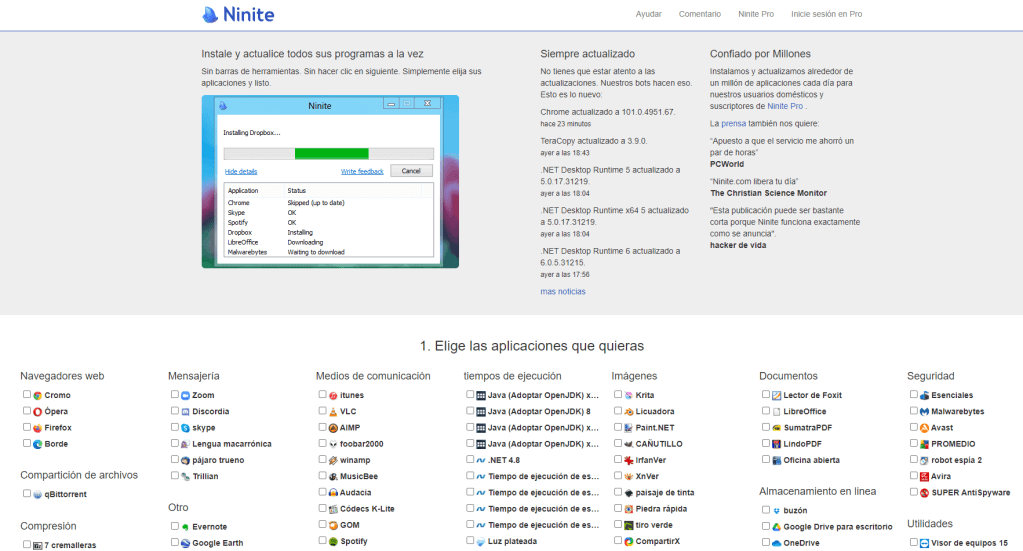This screenshot has width=1023, height=551.
Task: Click the VLC cone icon
Action: pyautogui.click(x=333, y=411)
